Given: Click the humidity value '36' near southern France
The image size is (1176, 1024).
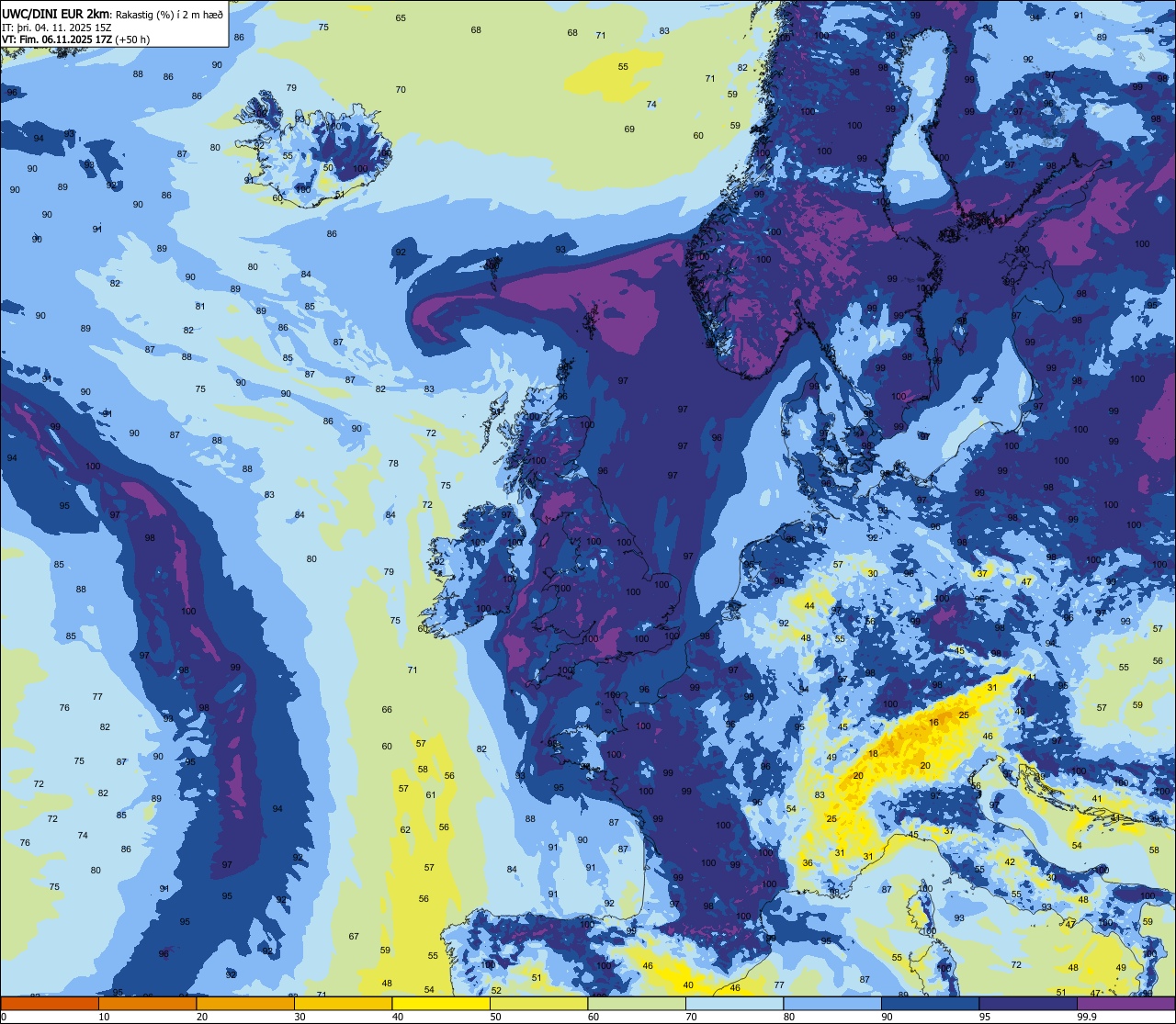Looking at the screenshot, I should click(807, 862).
